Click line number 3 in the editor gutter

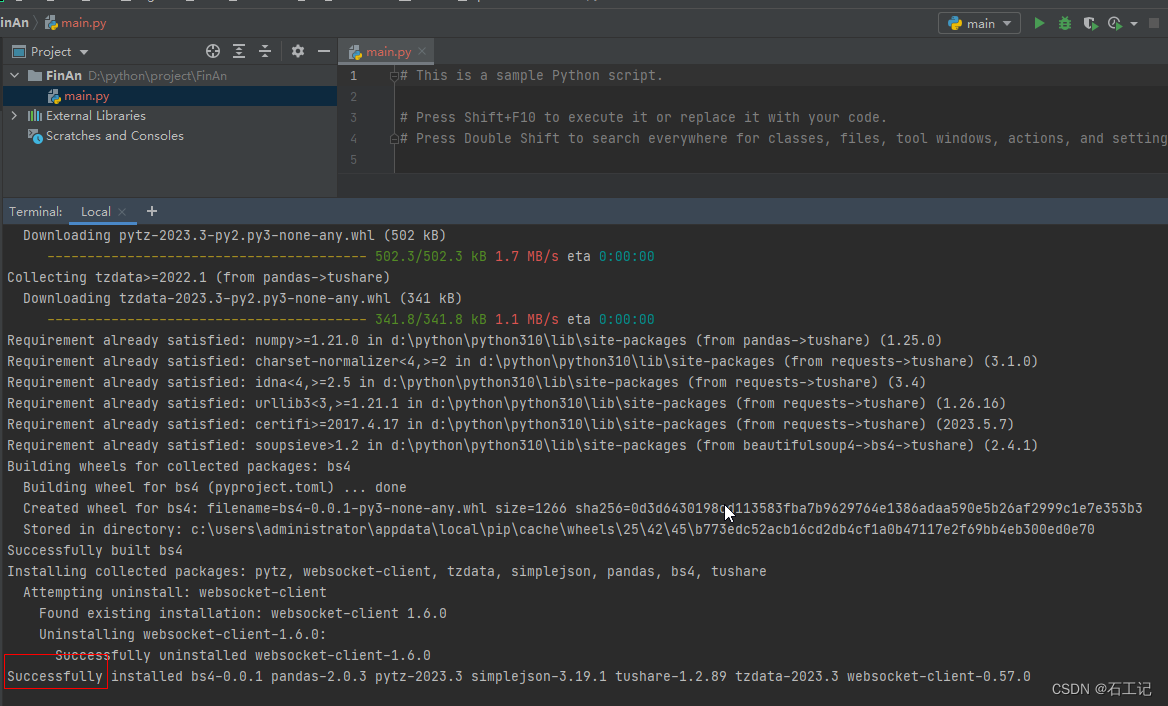tap(353, 118)
